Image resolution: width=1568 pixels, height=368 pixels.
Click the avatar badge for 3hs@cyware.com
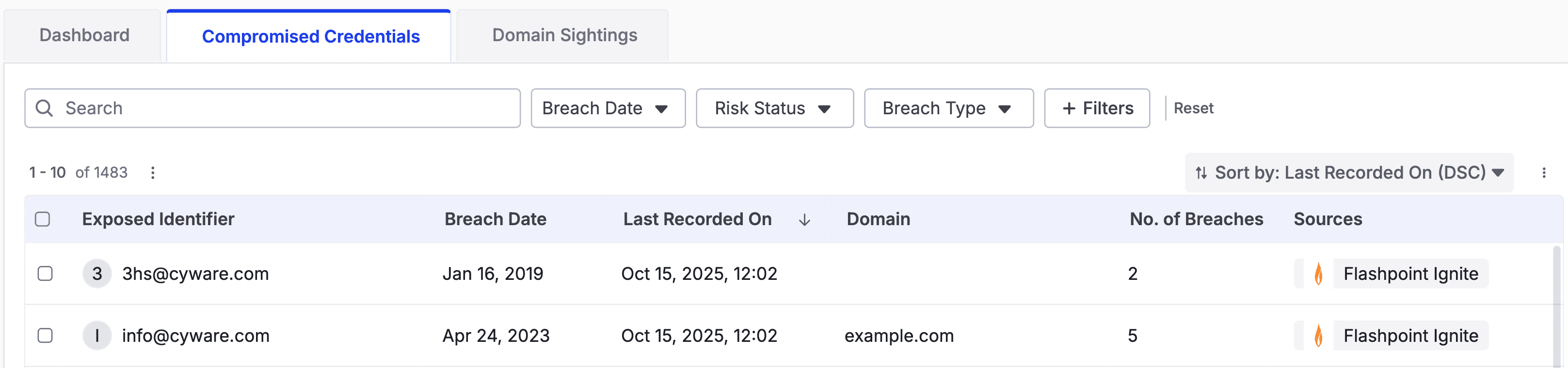point(97,274)
